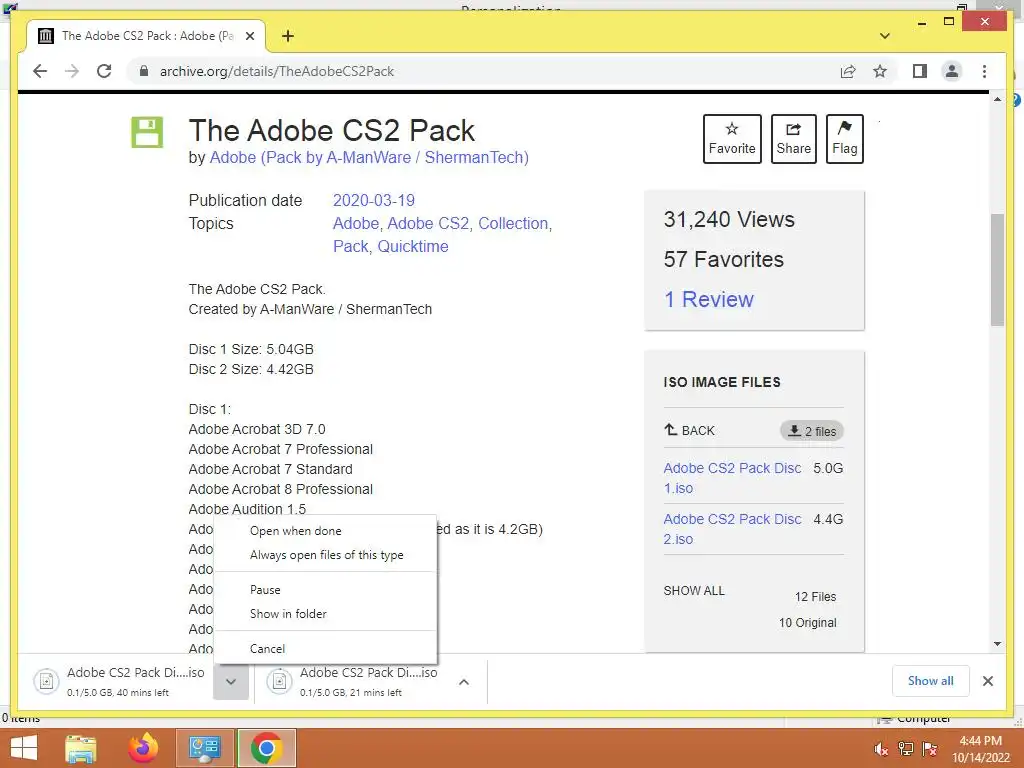This screenshot has width=1024, height=768.
Task: Click the 12 Files text
Action: pyautogui.click(x=815, y=596)
